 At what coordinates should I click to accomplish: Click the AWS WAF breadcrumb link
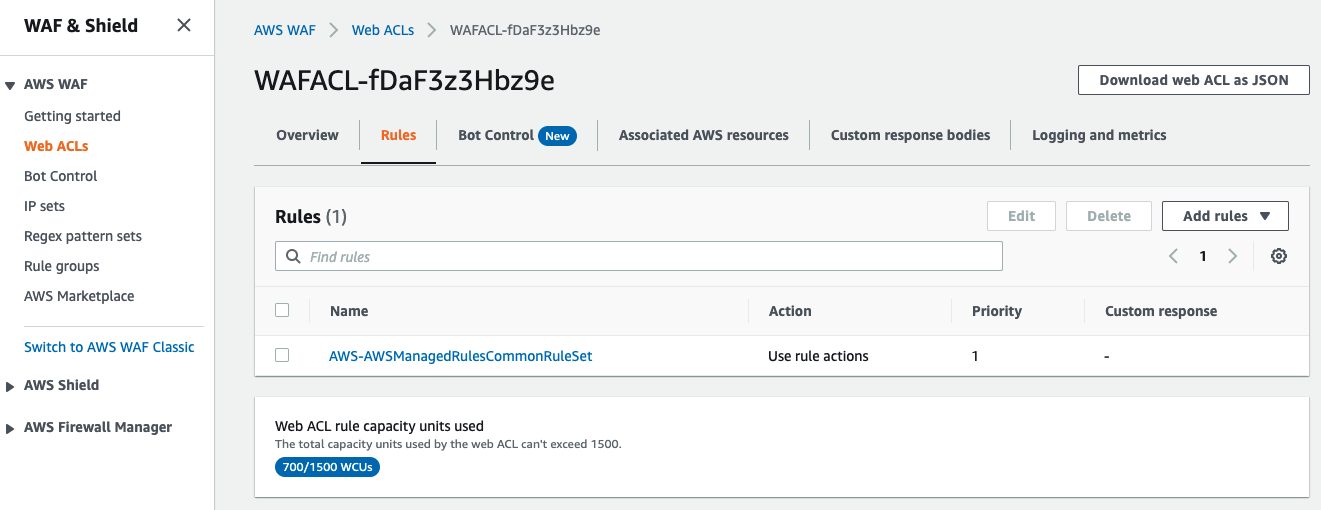[284, 30]
